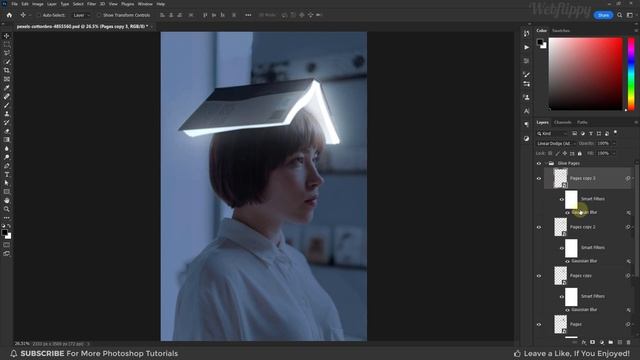Screen dimensions: 640x360
Task: Open more options ellipsis in options bar
Action: pos(248,15)
